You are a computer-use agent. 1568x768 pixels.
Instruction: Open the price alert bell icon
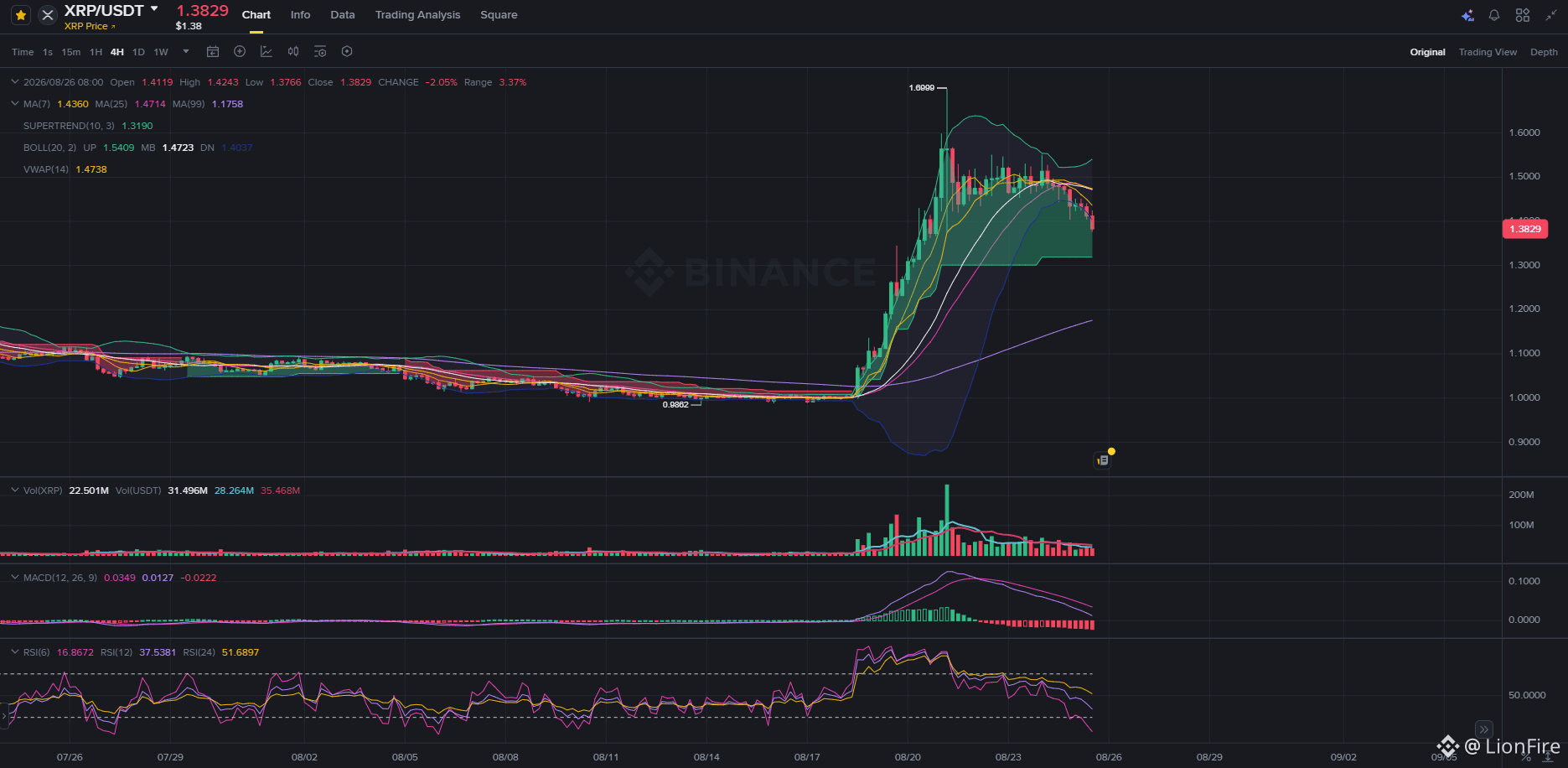pyautogui.click(x=1494, y=15)
